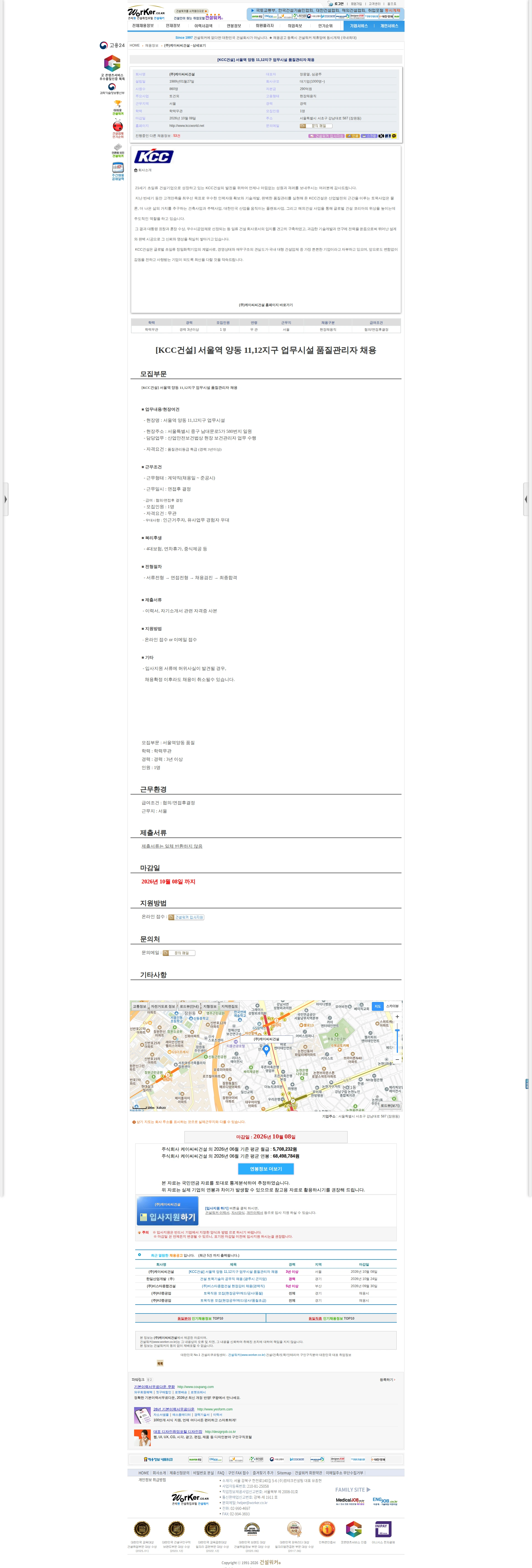Share the posting via the Facebook icon
This screenshot has height=1568, width=532.
[x=388, y=136]
